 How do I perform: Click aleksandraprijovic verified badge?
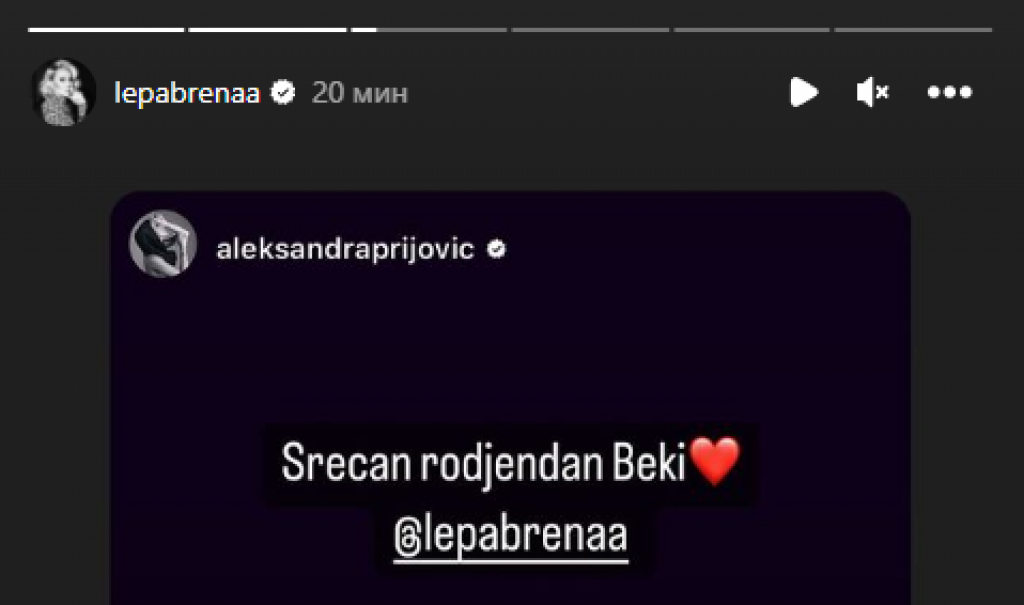pos(496,249)
